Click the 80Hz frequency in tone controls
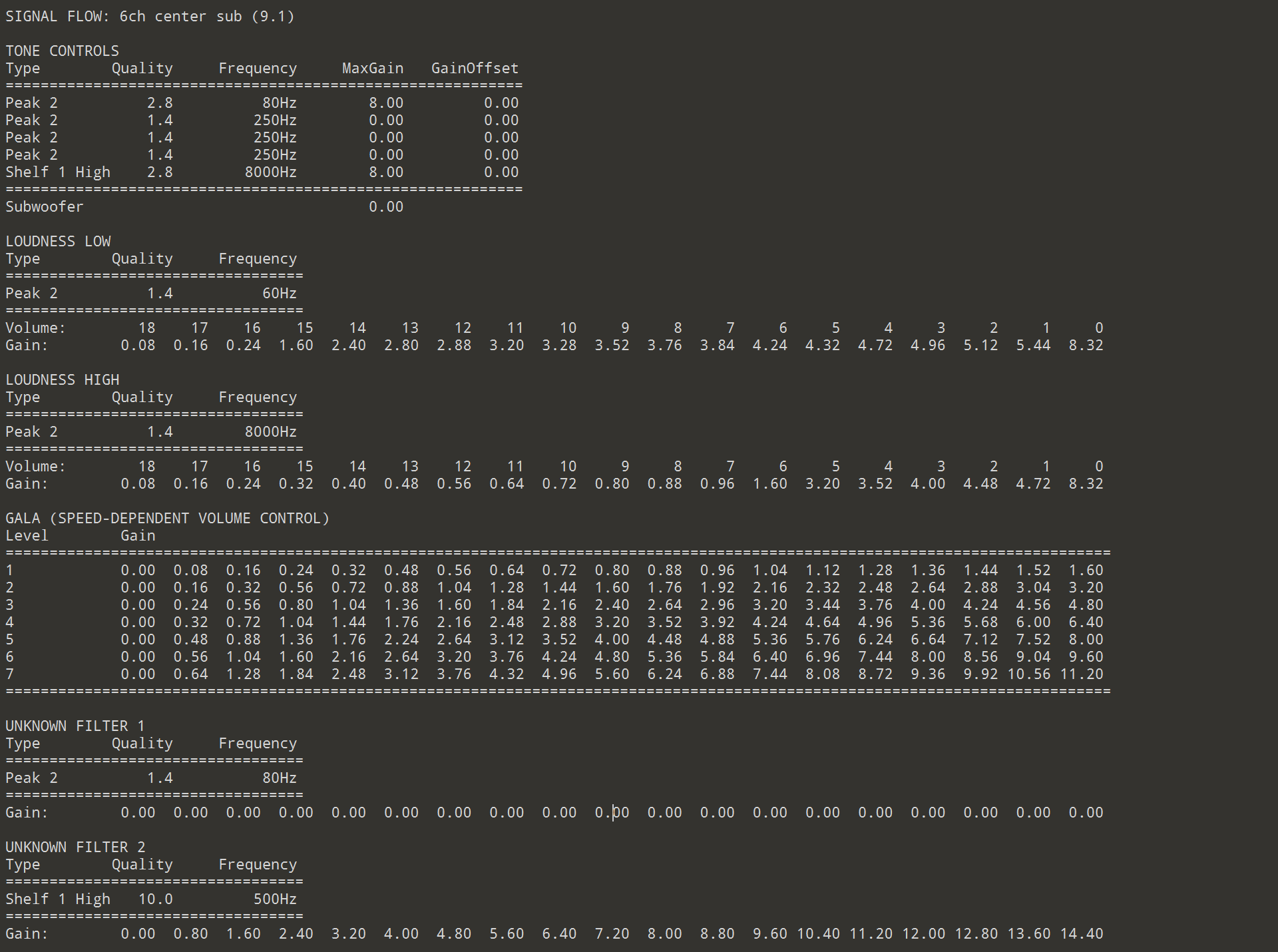Screen dimensions: 1278x952 [x=279, y=103]
